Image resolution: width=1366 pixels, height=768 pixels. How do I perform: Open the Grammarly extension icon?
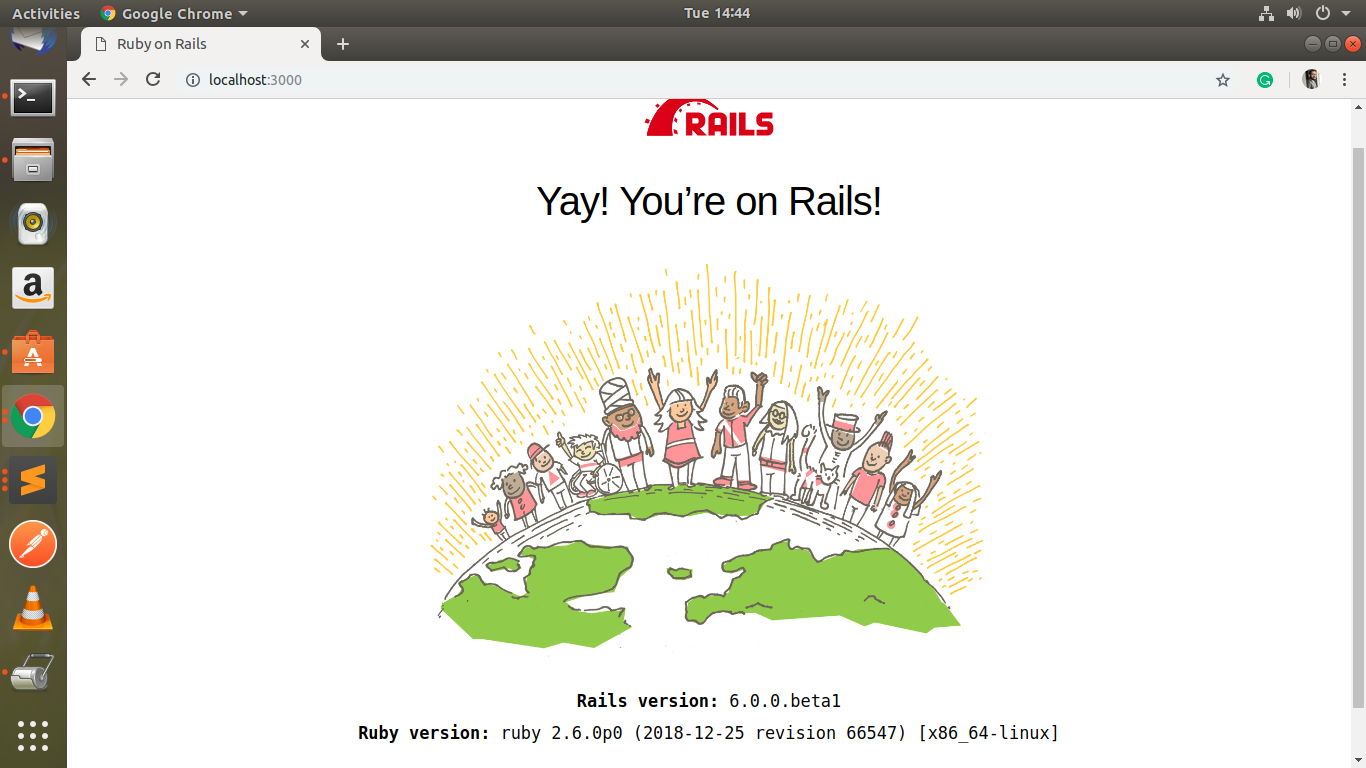click(x=1265, y=80)
